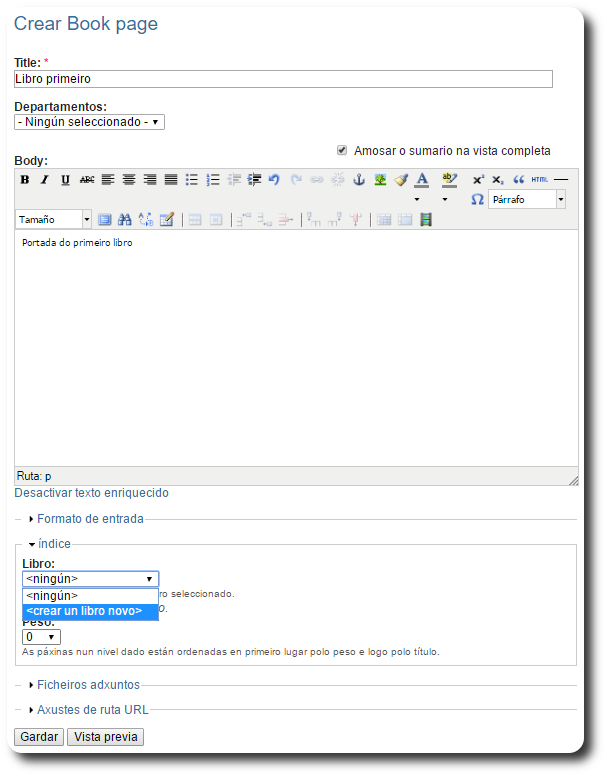Click the Gardar button
Screen dimensions: 607x776
tap(39, 737)
